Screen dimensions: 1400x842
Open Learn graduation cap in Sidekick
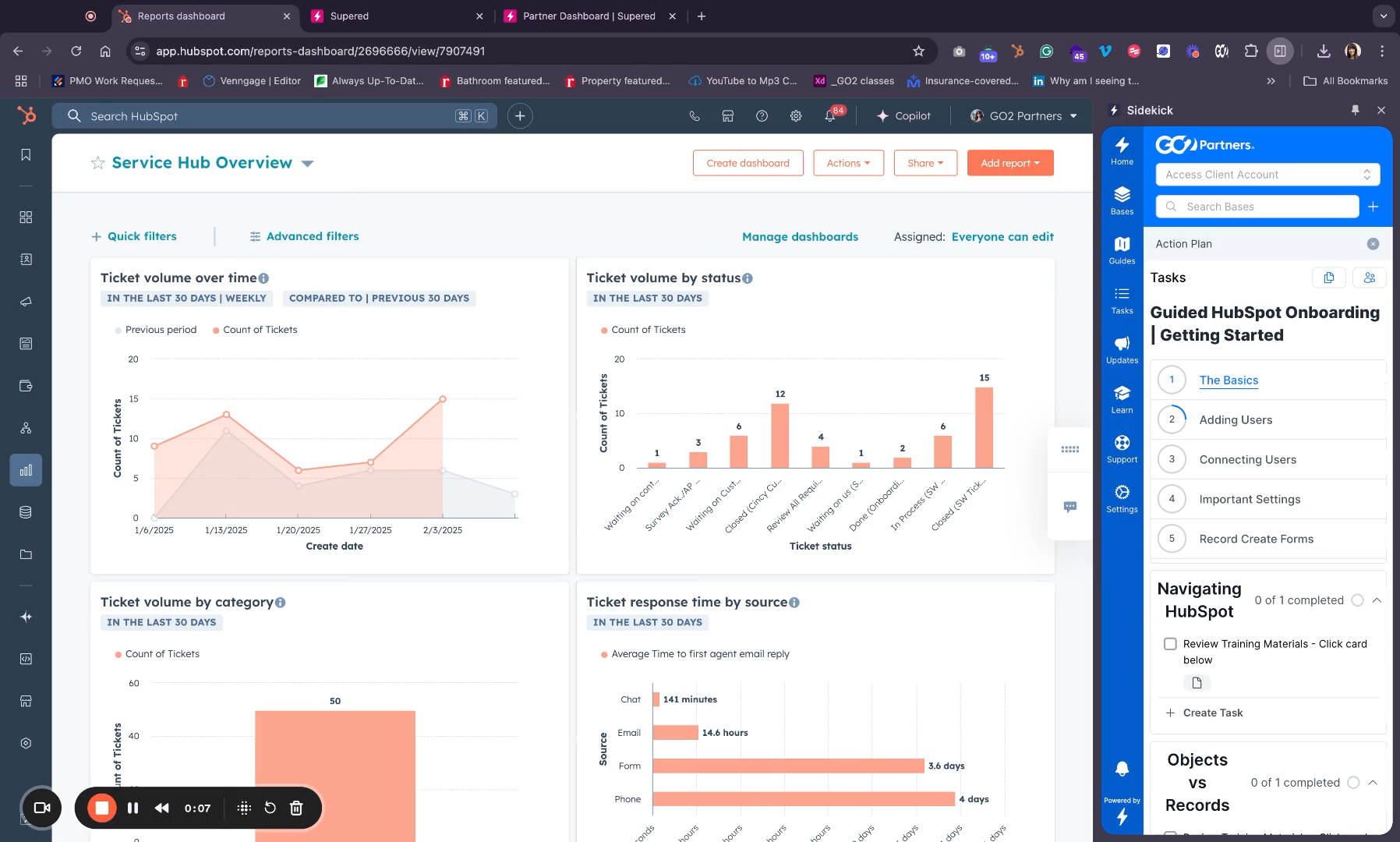point(1122,399)
